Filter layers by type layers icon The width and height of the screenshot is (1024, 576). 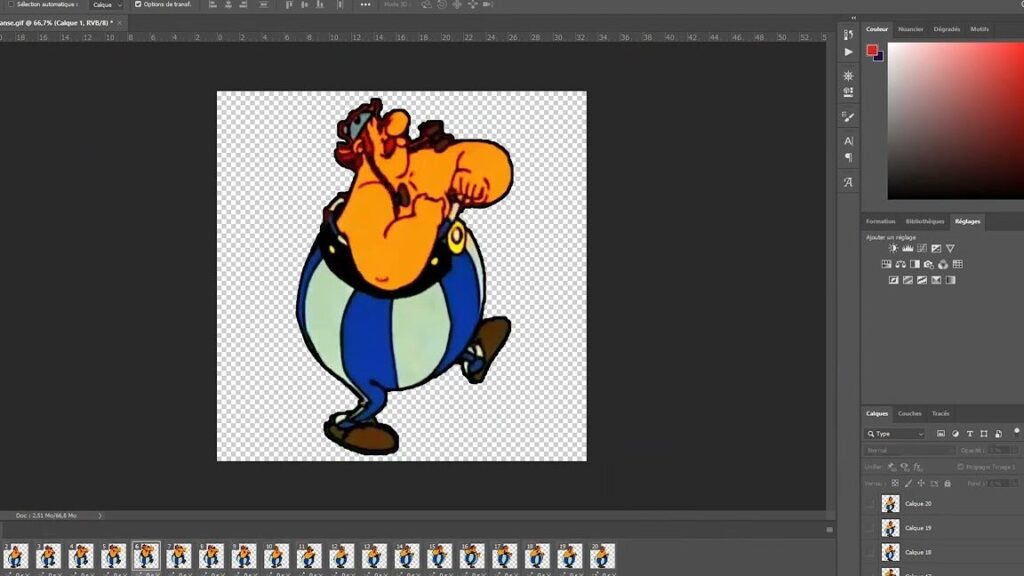[x=970, y=434]
